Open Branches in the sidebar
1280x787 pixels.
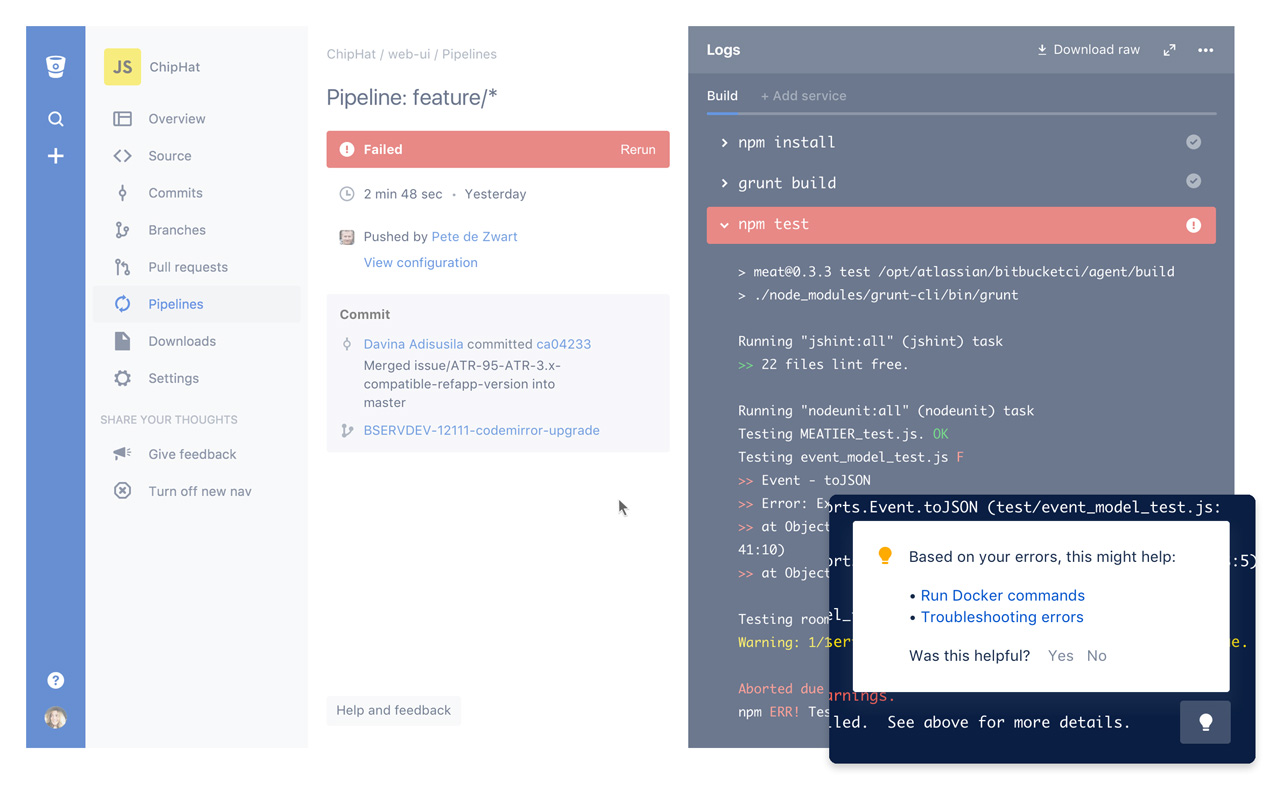(x=177, y=230)
